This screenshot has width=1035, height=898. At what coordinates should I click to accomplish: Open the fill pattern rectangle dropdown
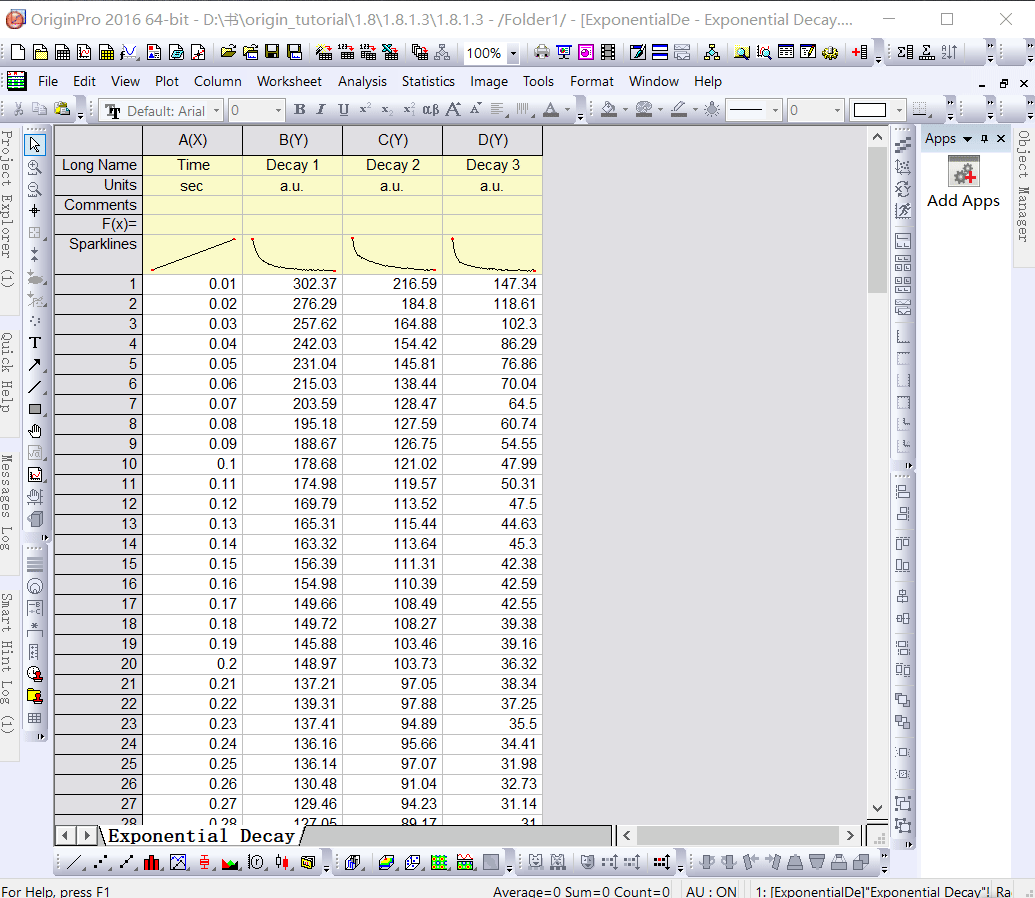coord(898,111)
